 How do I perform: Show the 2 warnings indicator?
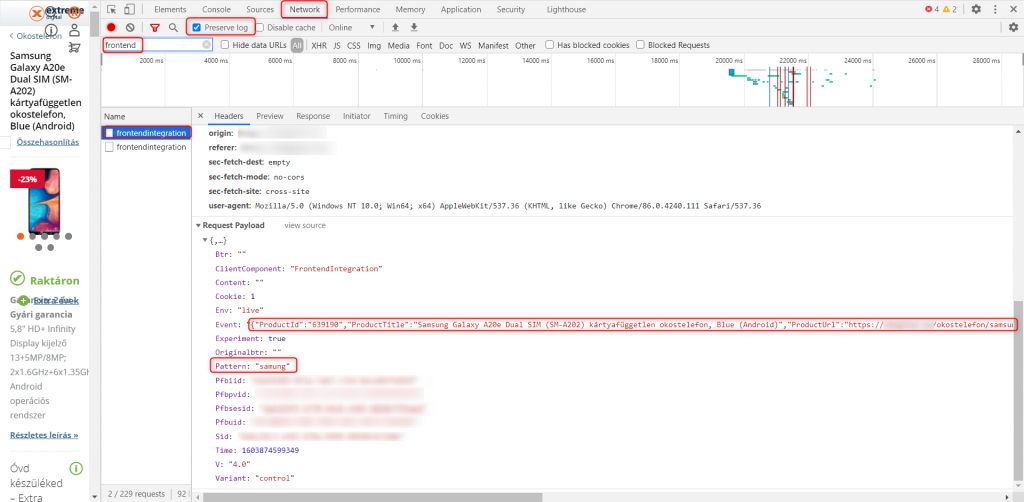pyautogui.click(x=950, y=9)
